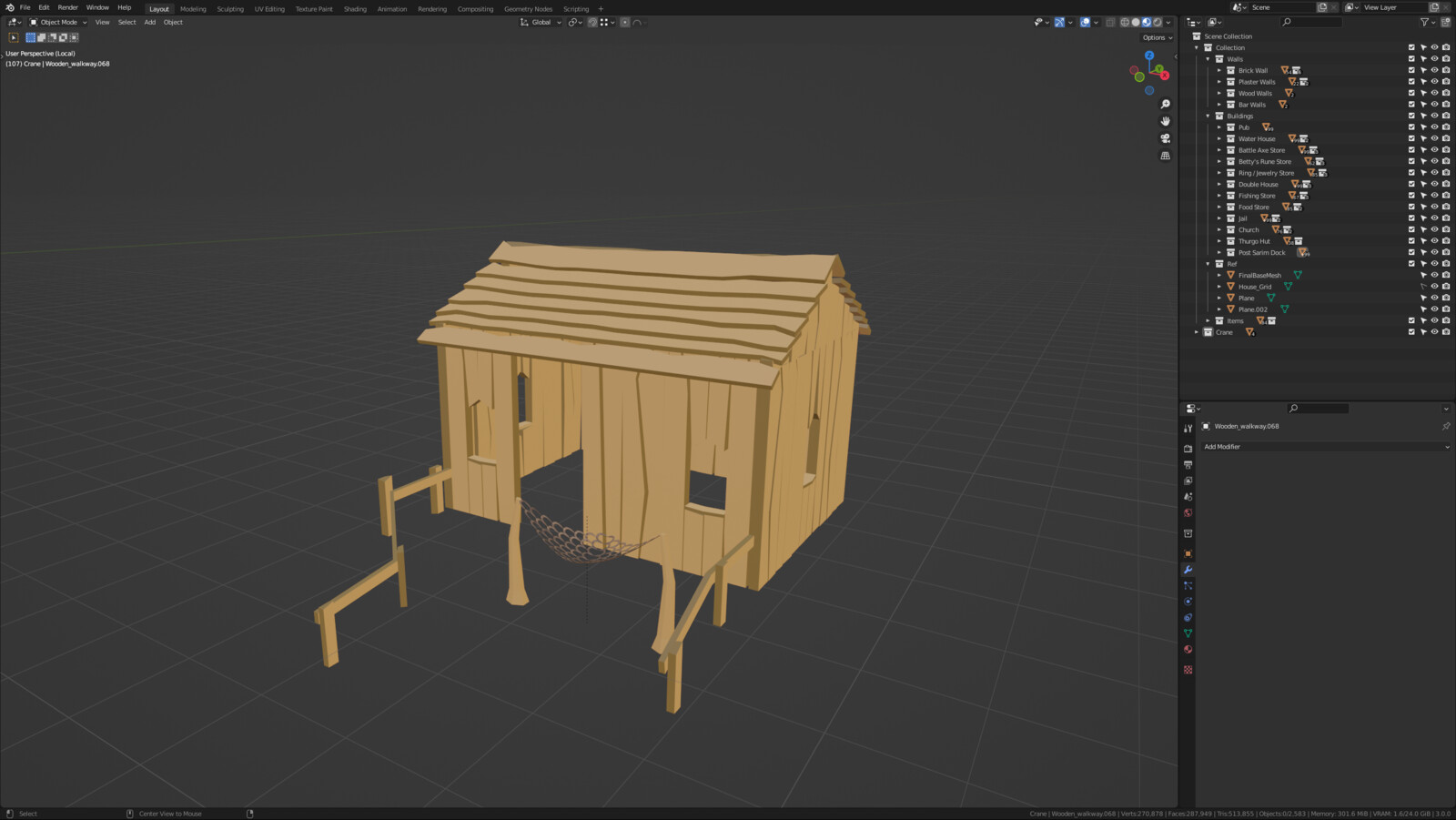Collapse the Buildings collection
This screenshot has height=820, width=1456.
(x=1208, y=116)
